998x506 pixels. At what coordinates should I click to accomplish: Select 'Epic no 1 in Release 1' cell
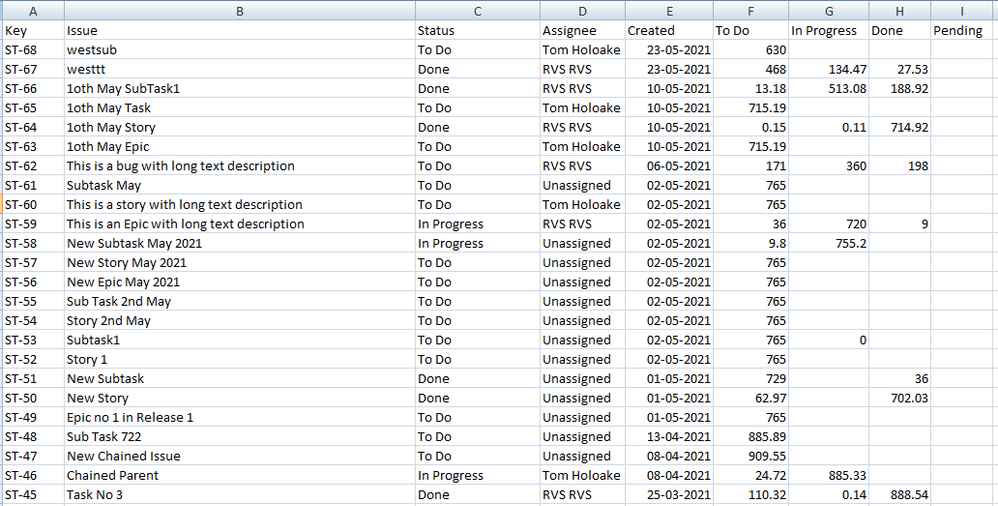(239, 418)
